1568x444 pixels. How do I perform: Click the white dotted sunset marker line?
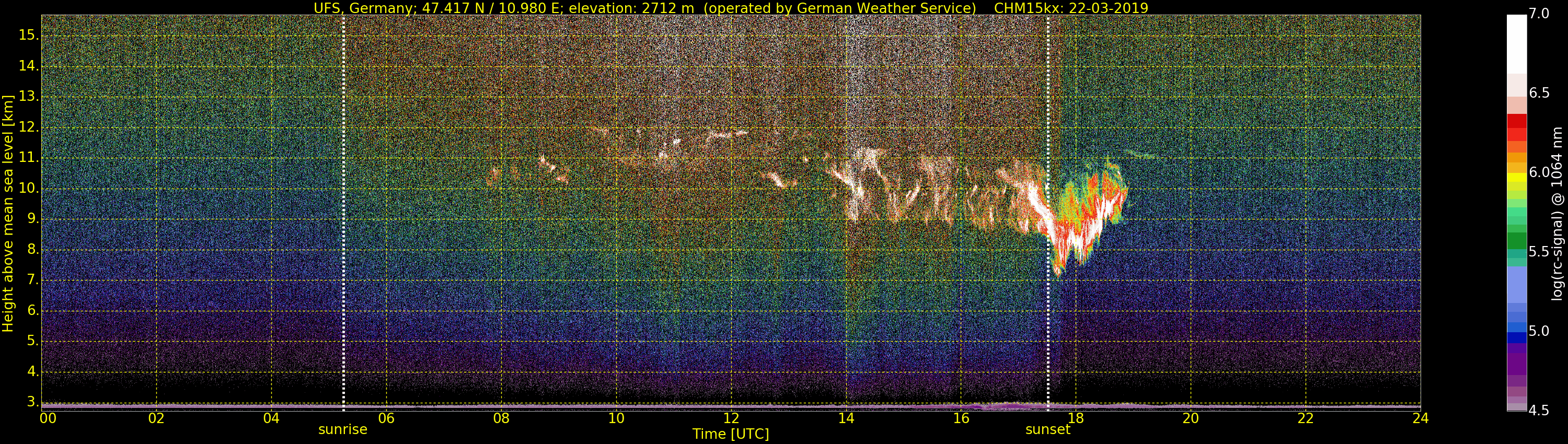[x=1048, y=213]
